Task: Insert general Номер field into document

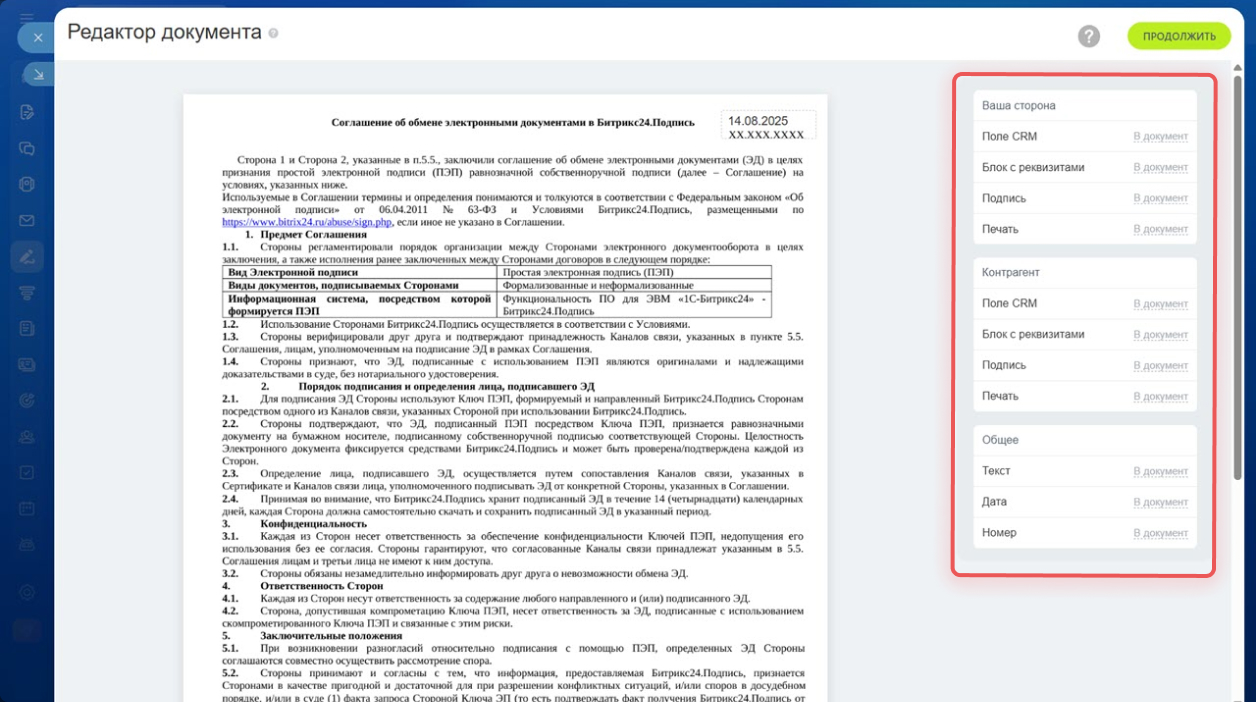Action: (1160, 534)
